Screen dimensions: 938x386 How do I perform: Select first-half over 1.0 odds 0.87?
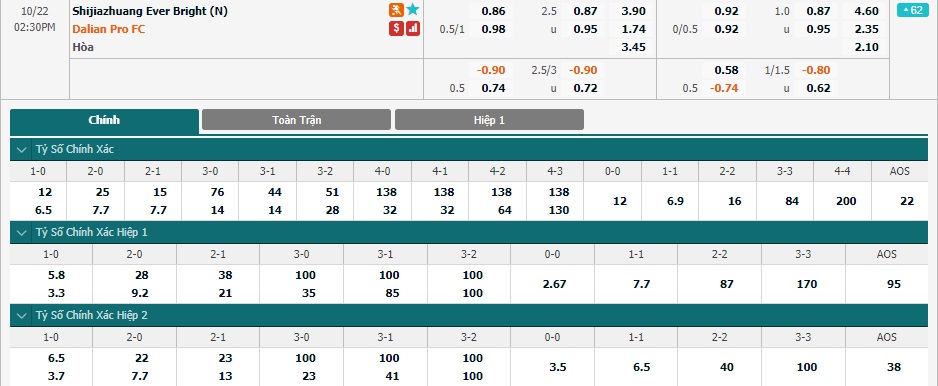point(818,11)
